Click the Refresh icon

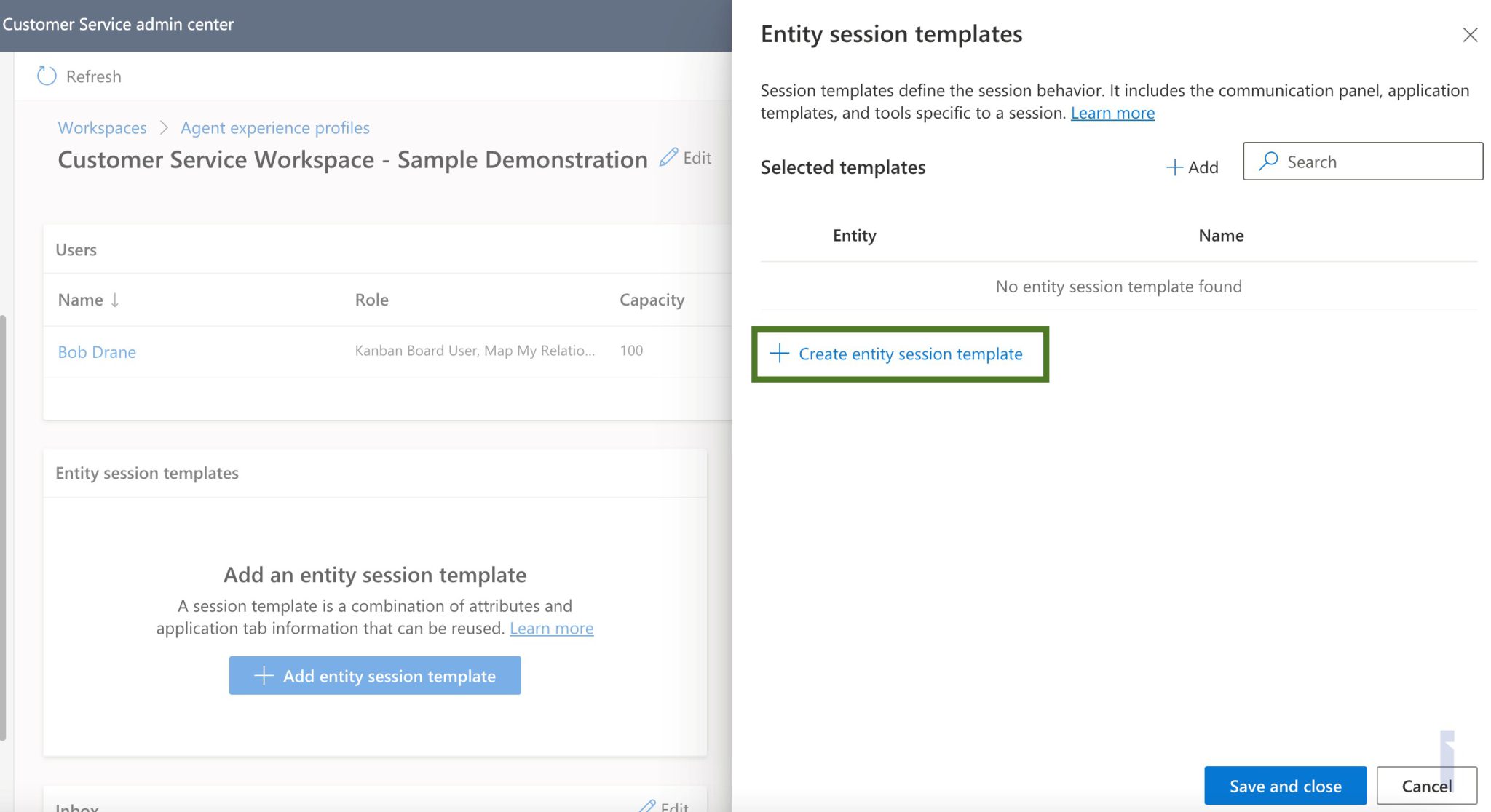tap(46, 76)
